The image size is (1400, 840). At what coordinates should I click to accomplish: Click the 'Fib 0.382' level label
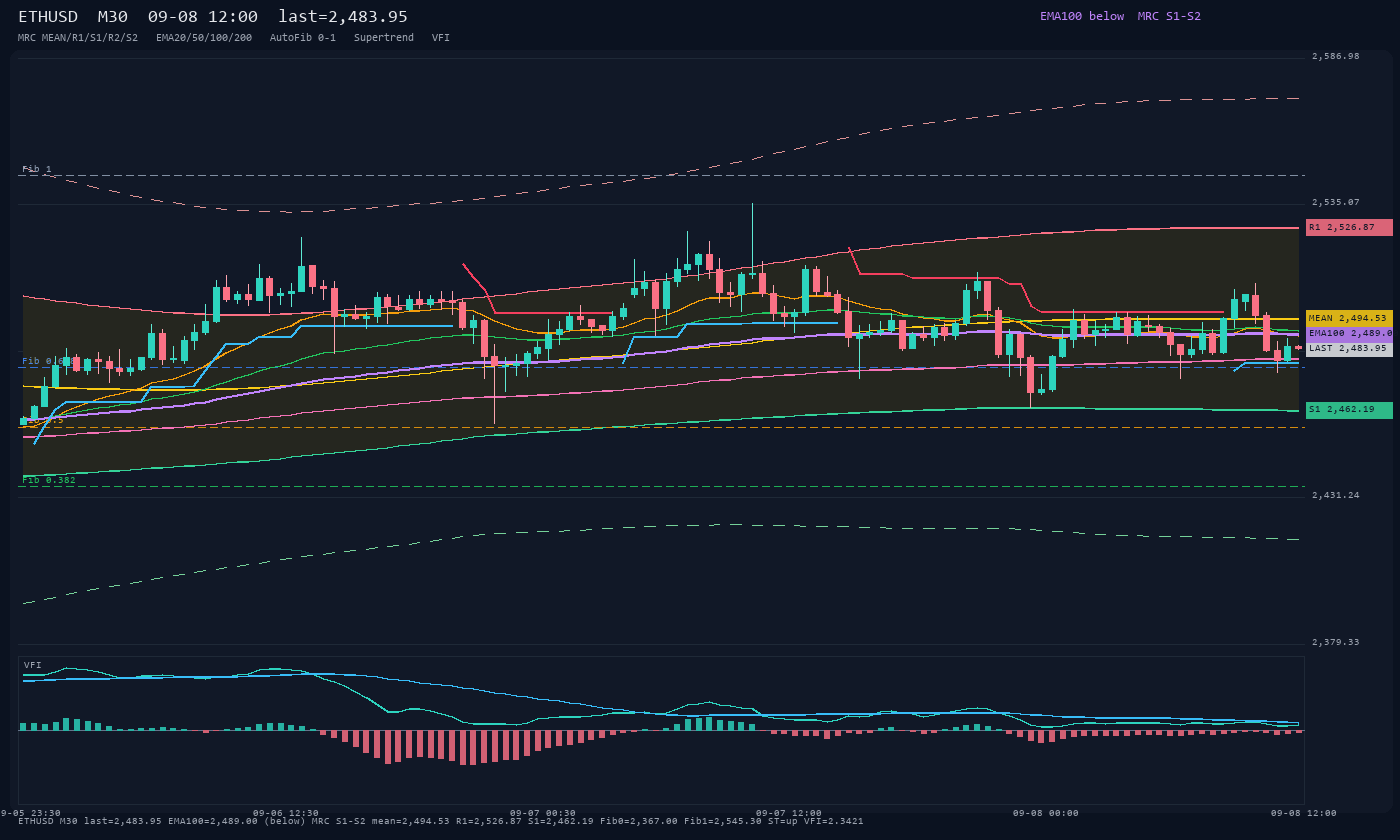pyautogui.click(x=49, y=480)
